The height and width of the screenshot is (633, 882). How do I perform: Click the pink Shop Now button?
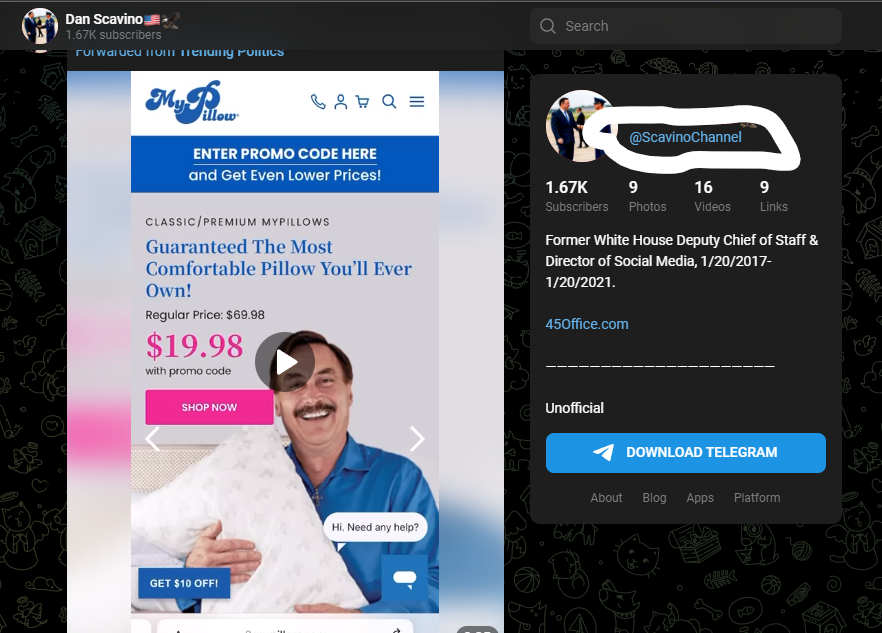(x=209, y=407)
